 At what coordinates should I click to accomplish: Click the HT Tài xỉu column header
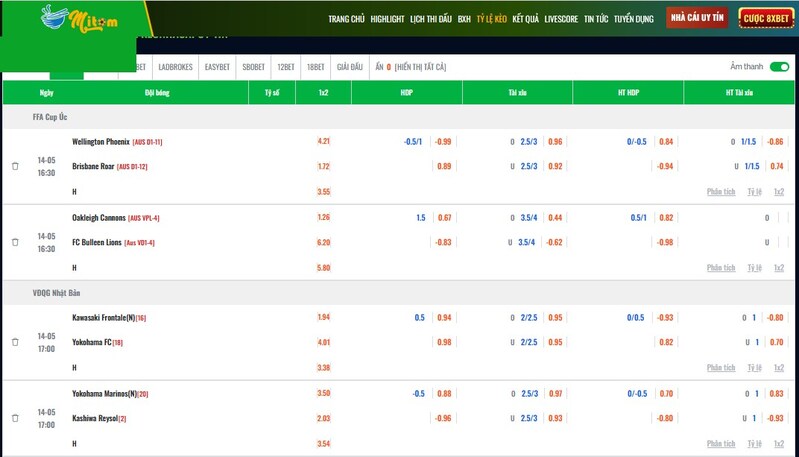(739, 92)
